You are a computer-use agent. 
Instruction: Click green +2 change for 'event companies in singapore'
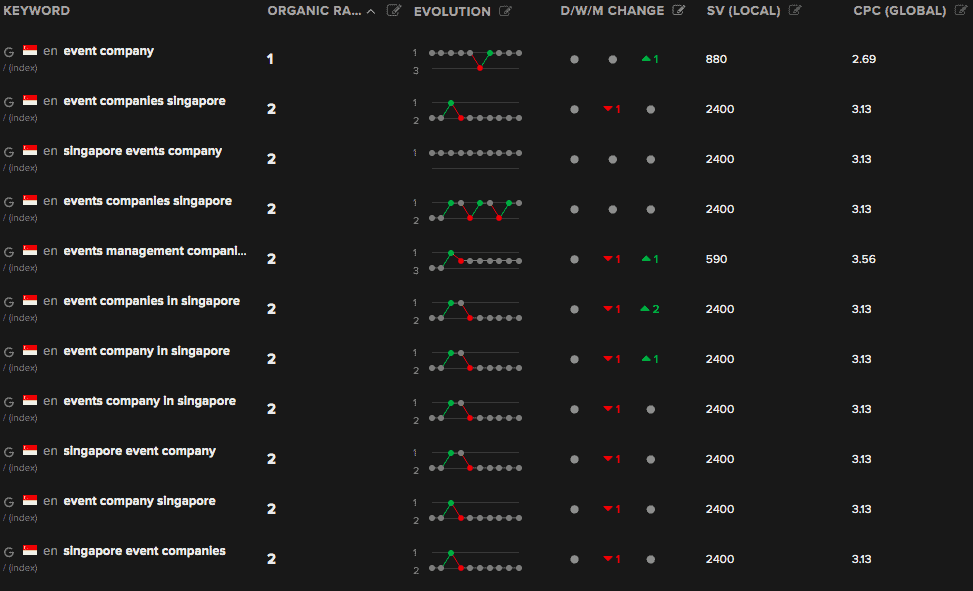(x=650, y=309)
